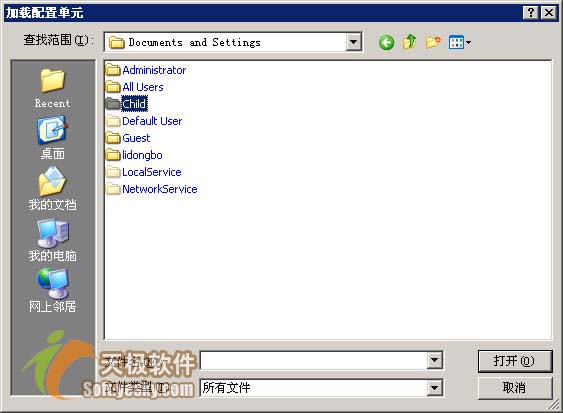This screenshot has width=563, height=413.
Task: Select the Default User folder
Action: coord(144,121)
